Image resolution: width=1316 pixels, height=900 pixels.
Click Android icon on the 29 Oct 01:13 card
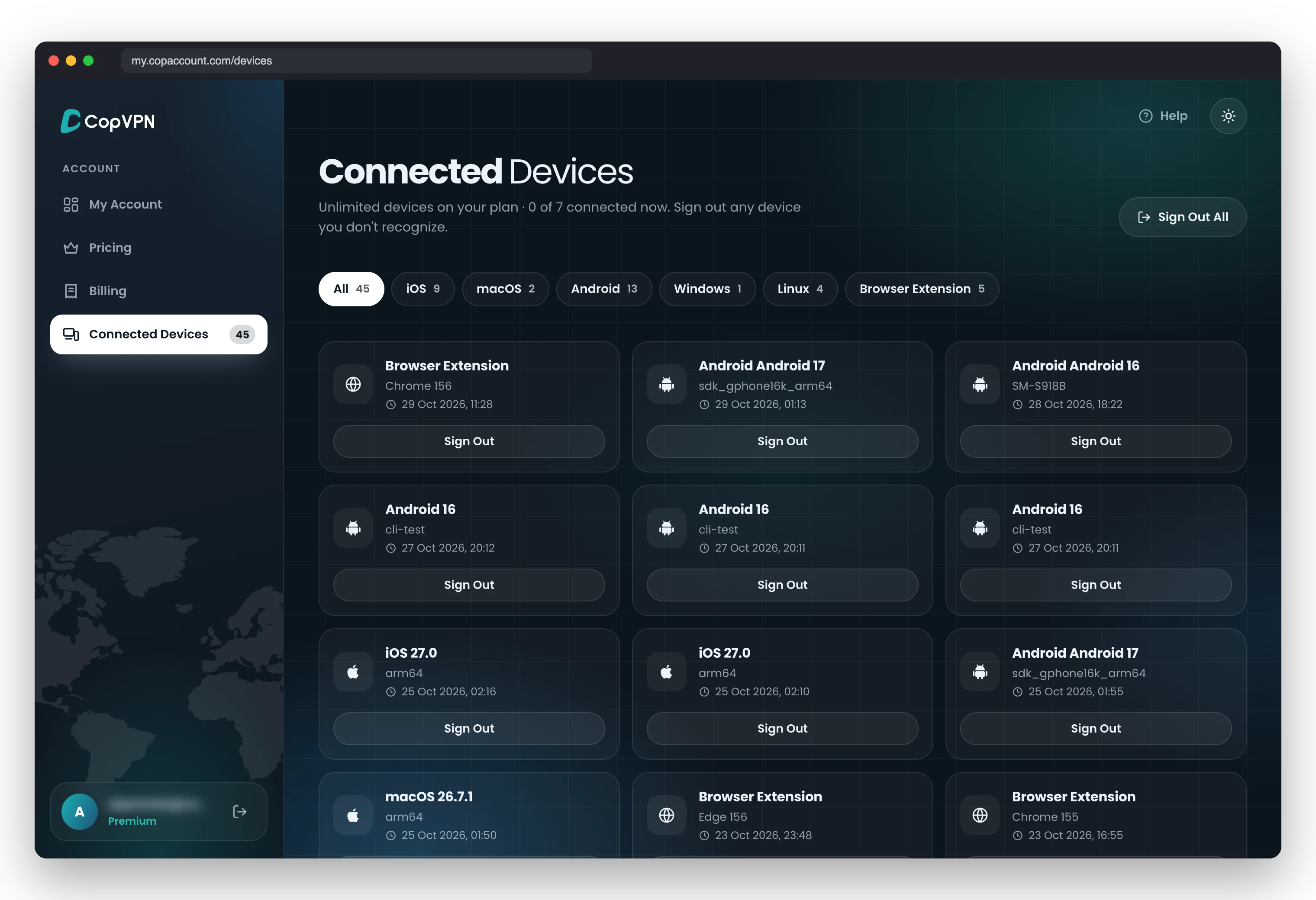point(667,384)
